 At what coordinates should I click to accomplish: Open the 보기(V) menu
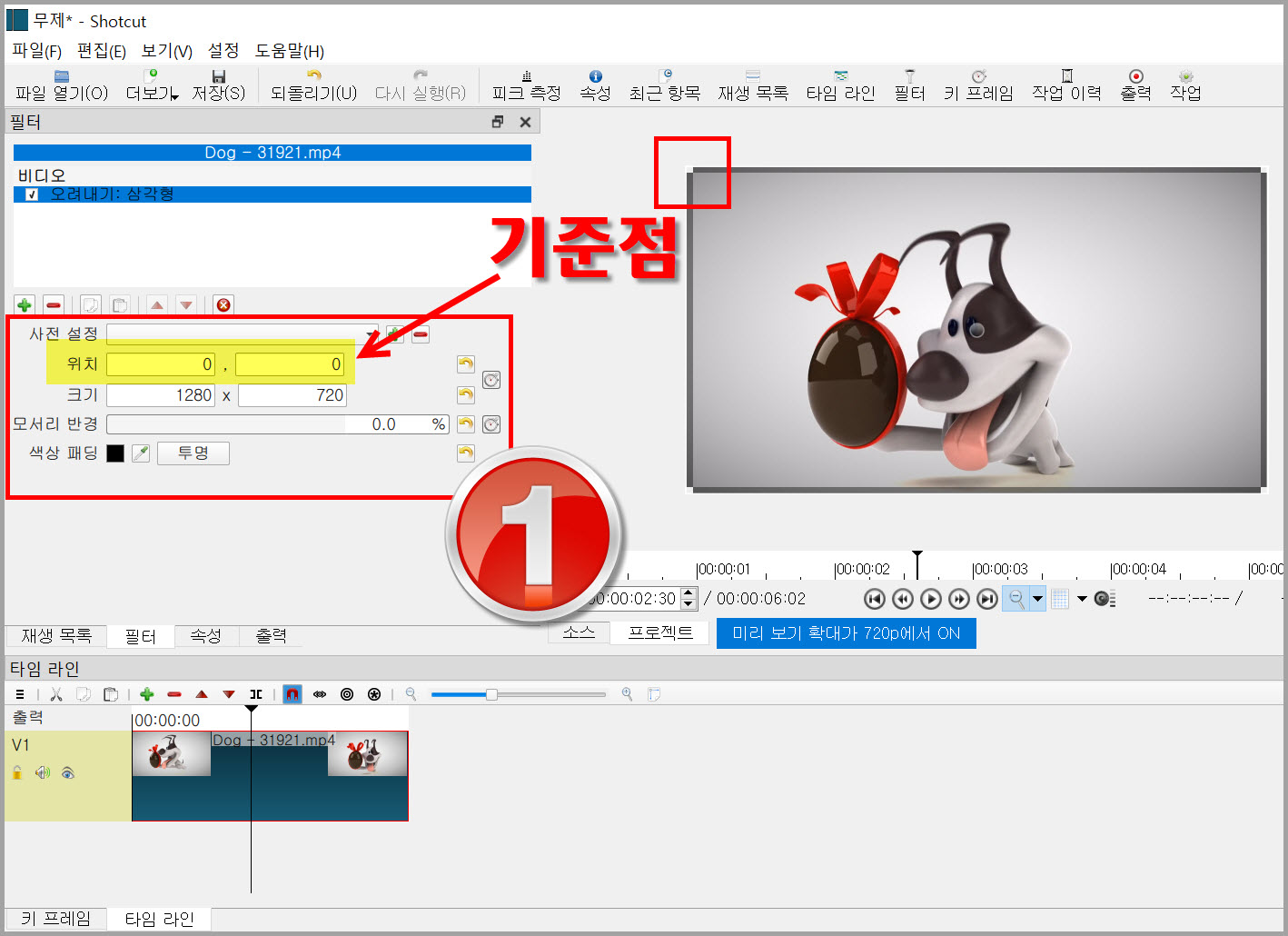click(167, 51)
